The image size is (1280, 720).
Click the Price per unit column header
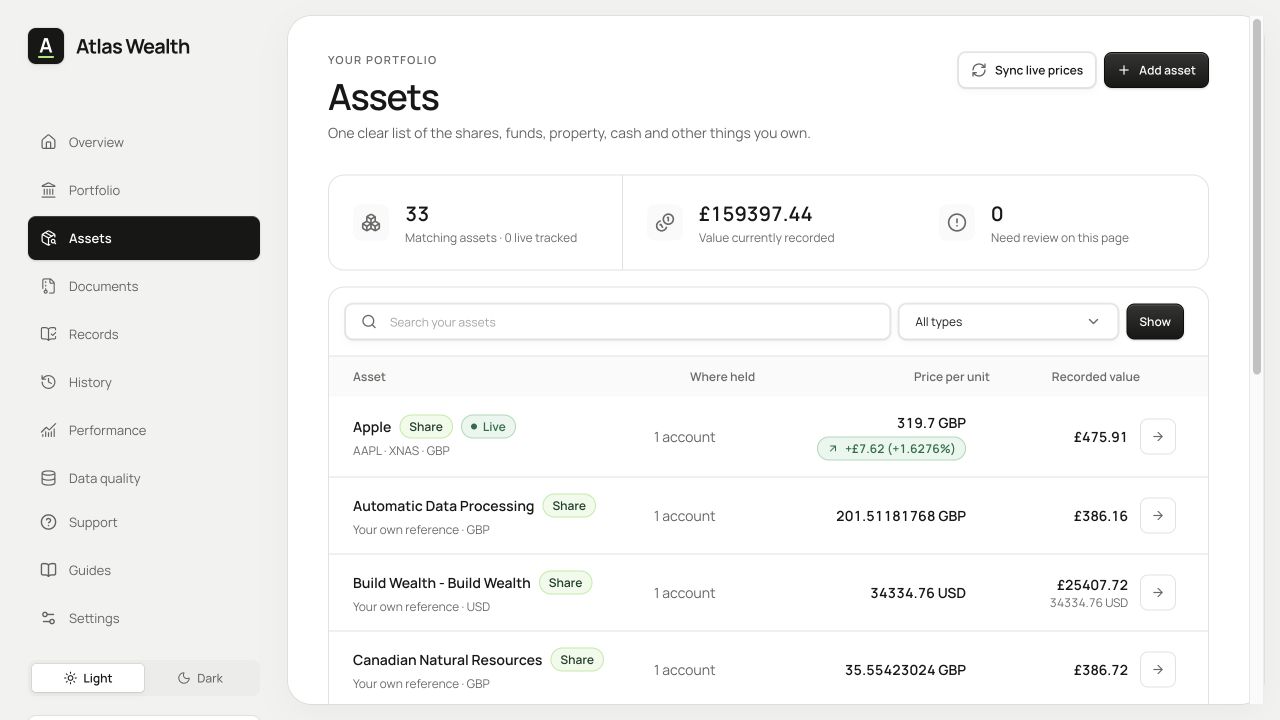point(951,377)
